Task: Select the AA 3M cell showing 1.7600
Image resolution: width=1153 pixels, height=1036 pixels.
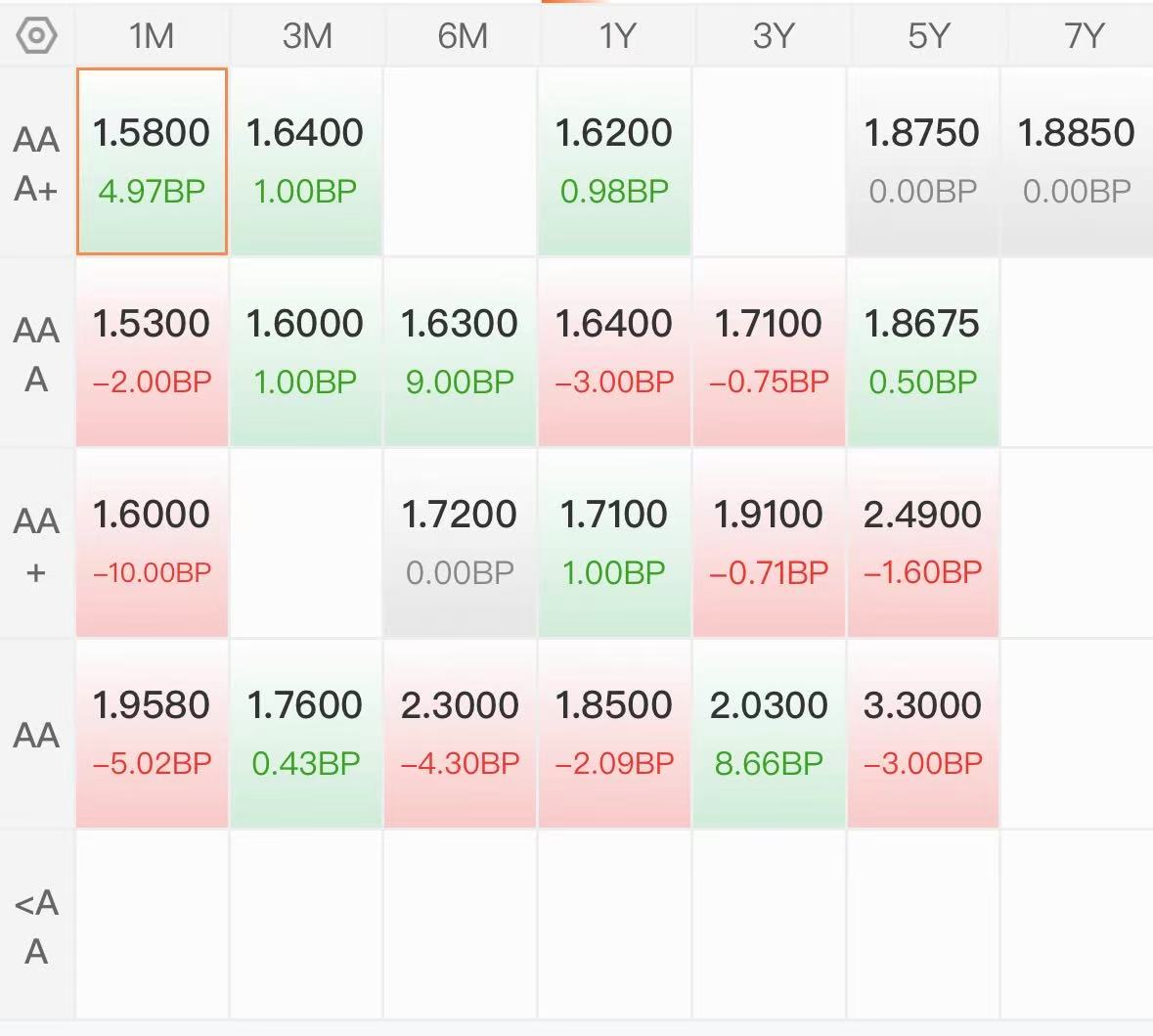Action: point(305,734)
